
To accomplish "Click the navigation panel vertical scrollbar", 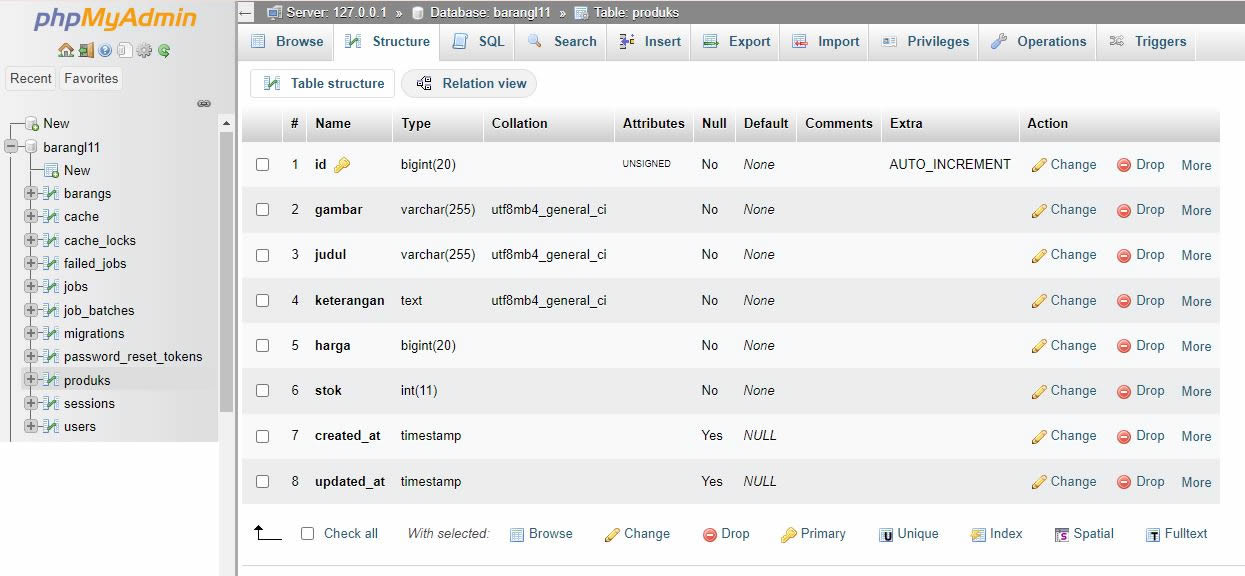I will (226, 270).
